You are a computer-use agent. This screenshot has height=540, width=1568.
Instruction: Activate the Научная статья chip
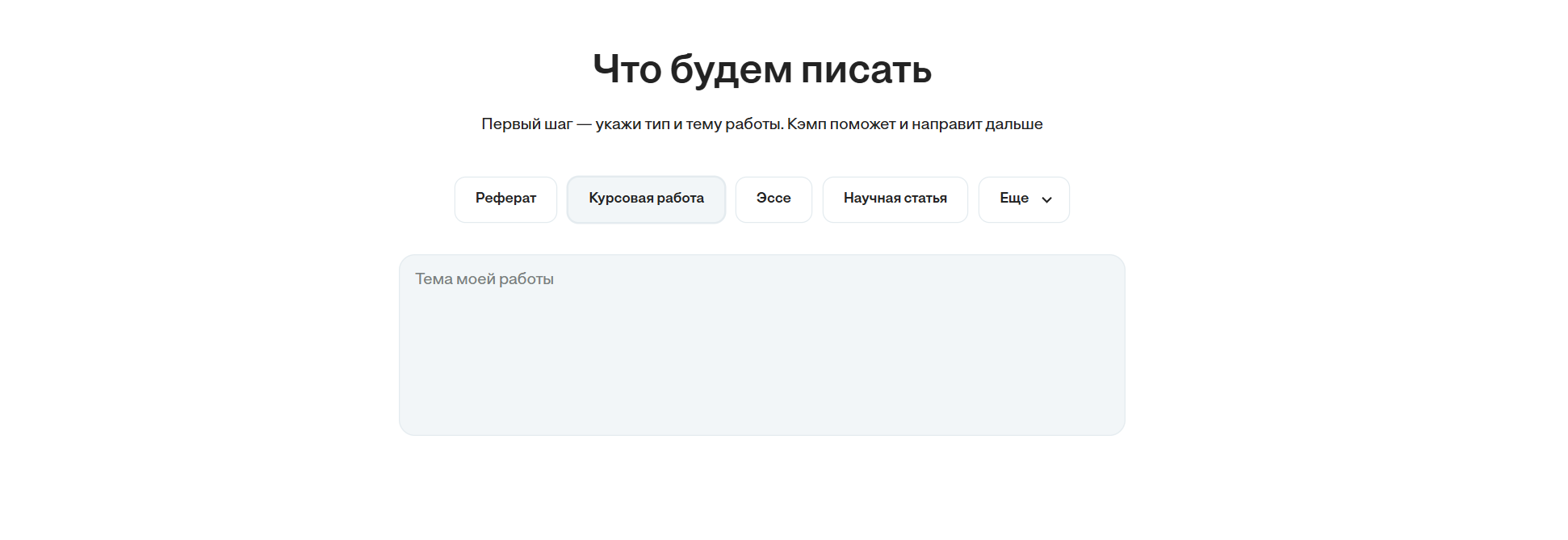[895, 199]
